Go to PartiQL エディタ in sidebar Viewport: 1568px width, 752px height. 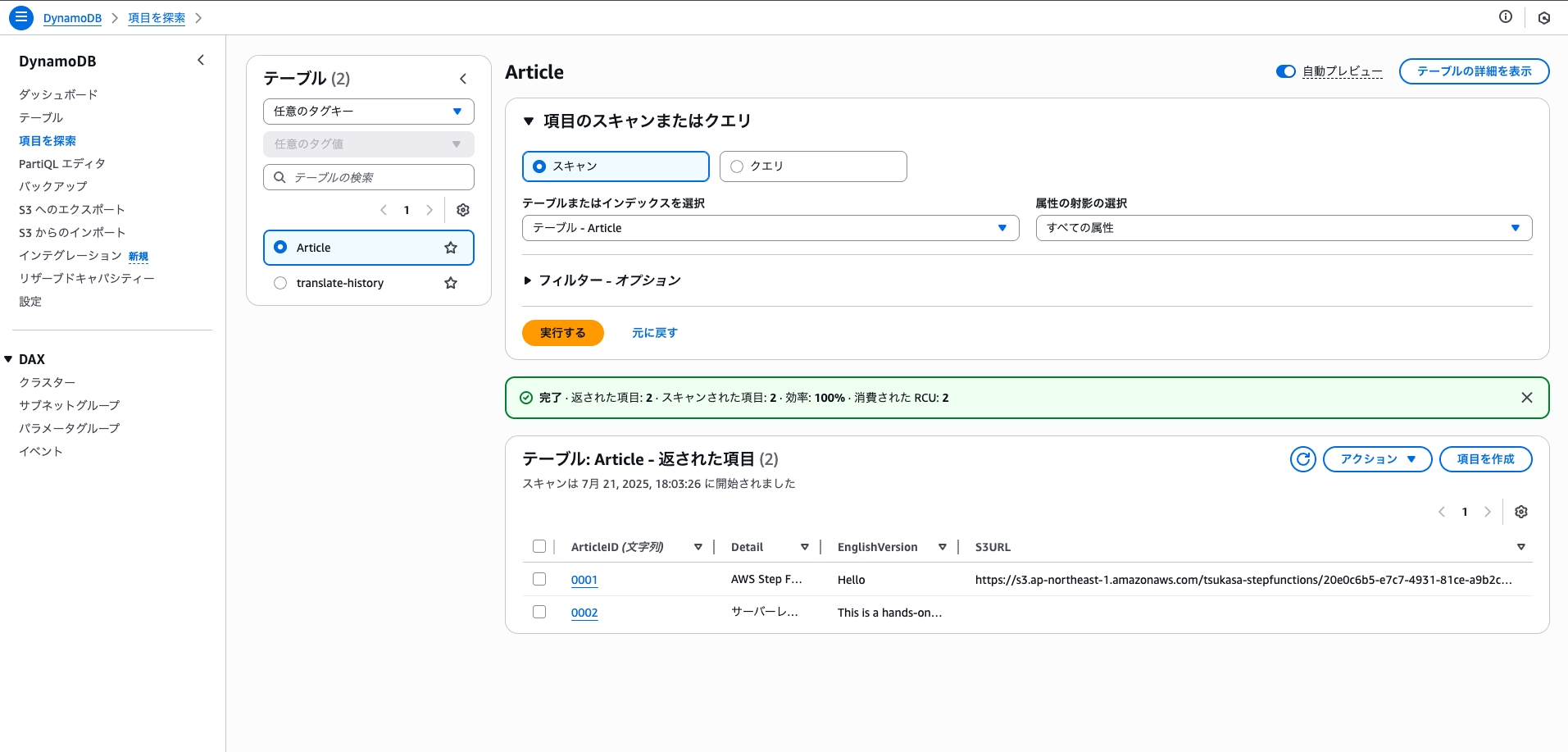click(x=62, y=164)
